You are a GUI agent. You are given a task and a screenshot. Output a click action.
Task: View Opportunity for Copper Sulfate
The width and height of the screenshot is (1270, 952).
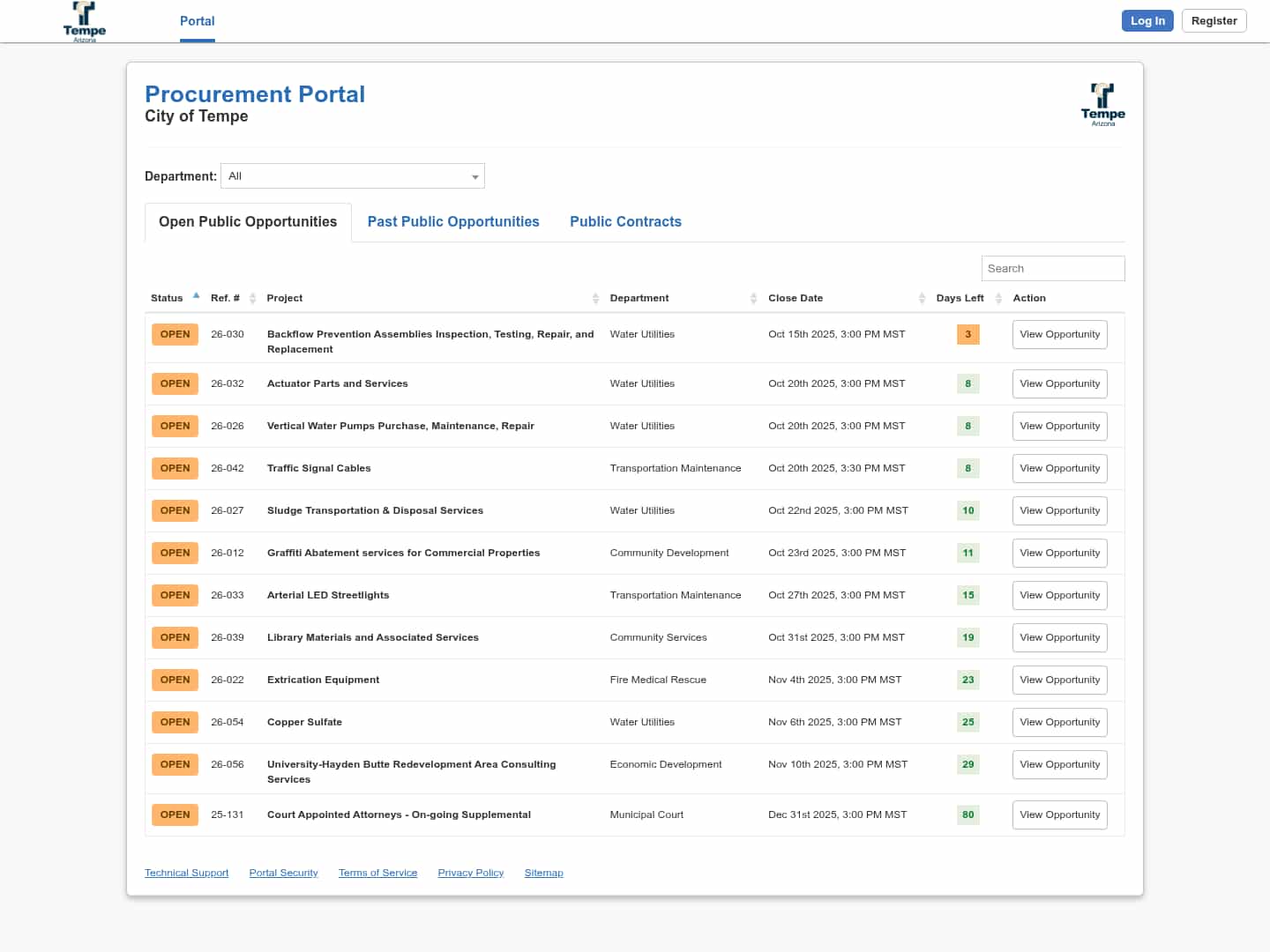(1059, 723)
